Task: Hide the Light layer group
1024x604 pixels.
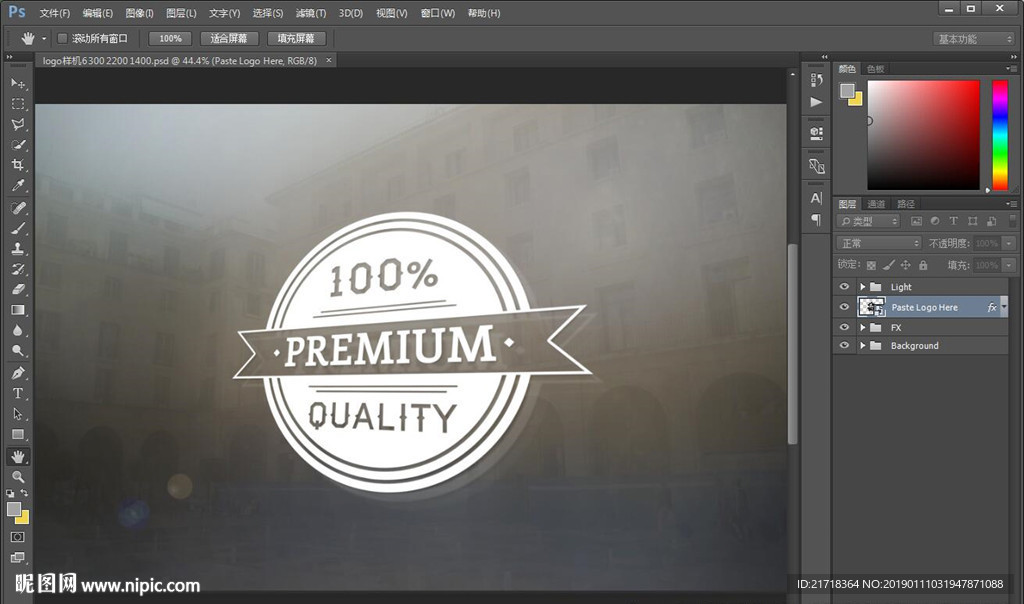Action: click(844, 287)
